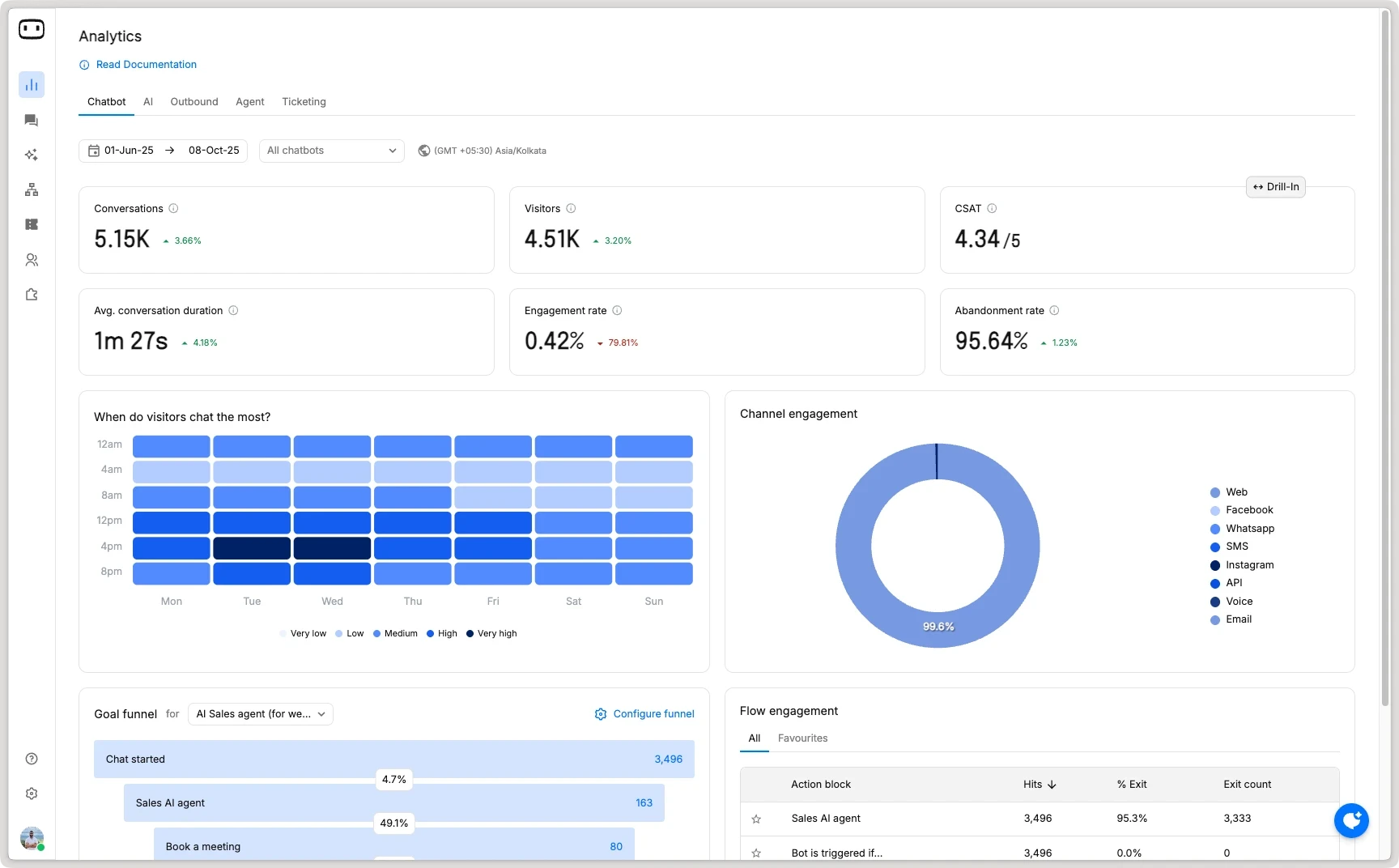The width and height of the screenshot is (1399, 868).
Task: Select the Favourites tab in Flow engagement
Action: point(802,738)
